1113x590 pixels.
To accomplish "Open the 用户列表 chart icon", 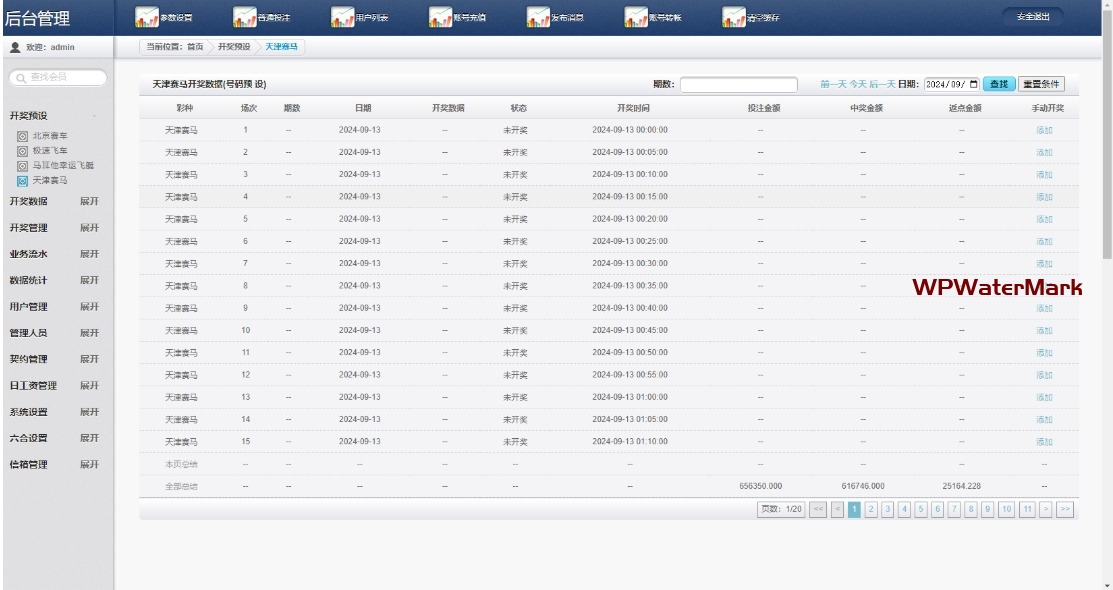I will [x=343, y=16].
